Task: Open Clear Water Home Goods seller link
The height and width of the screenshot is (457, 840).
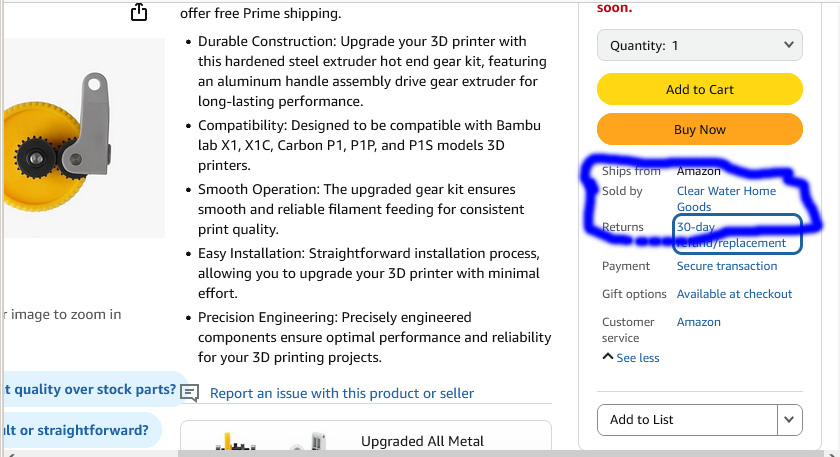Action: 726,199
